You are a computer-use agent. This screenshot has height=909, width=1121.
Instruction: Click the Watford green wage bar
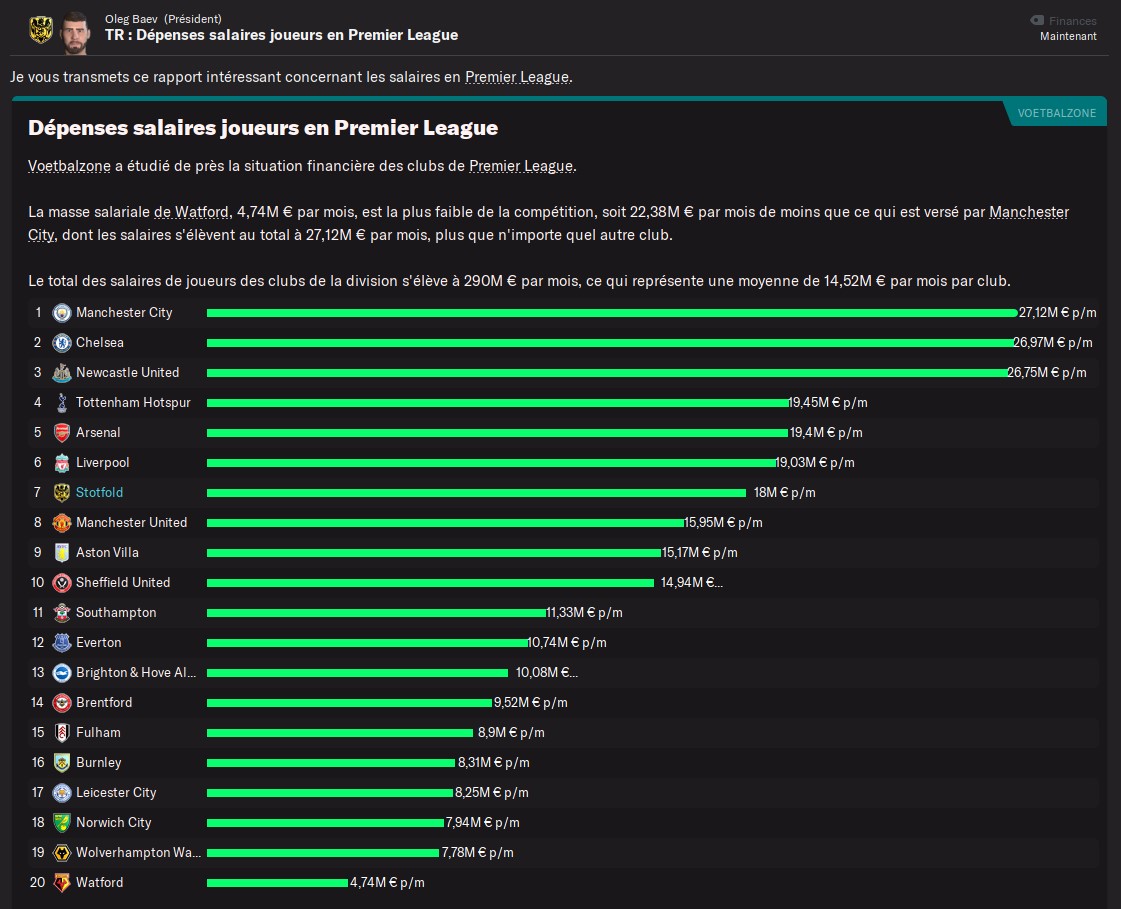(277, 883)
